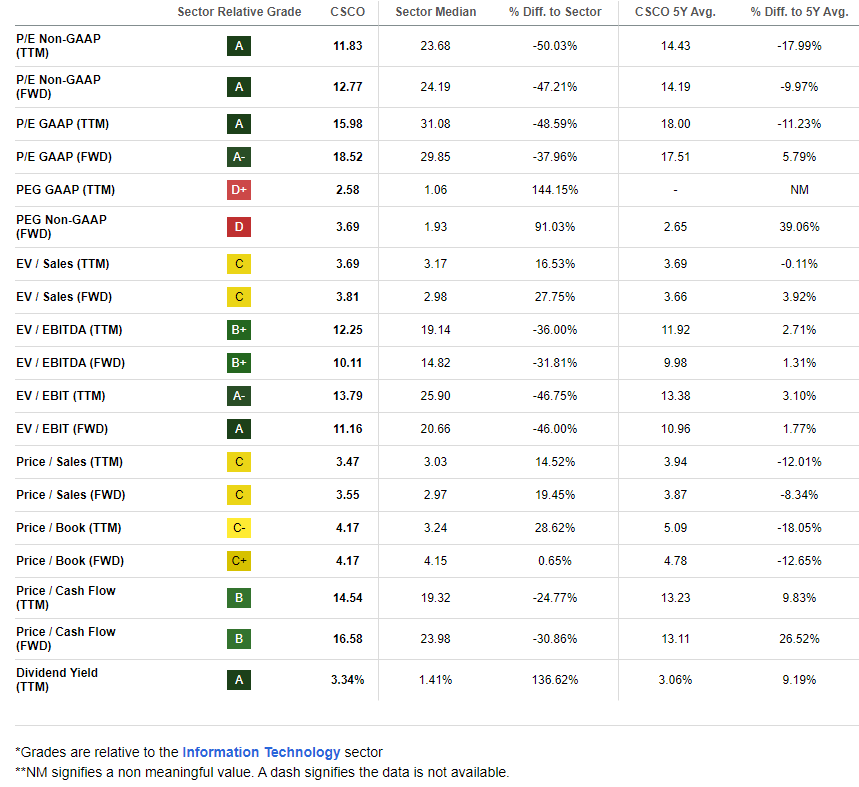Image resolution: width=859 pixels, height=787 pixels.
Task: Select the EV / Sales (FWD) row label
Action: coord(64,297)
